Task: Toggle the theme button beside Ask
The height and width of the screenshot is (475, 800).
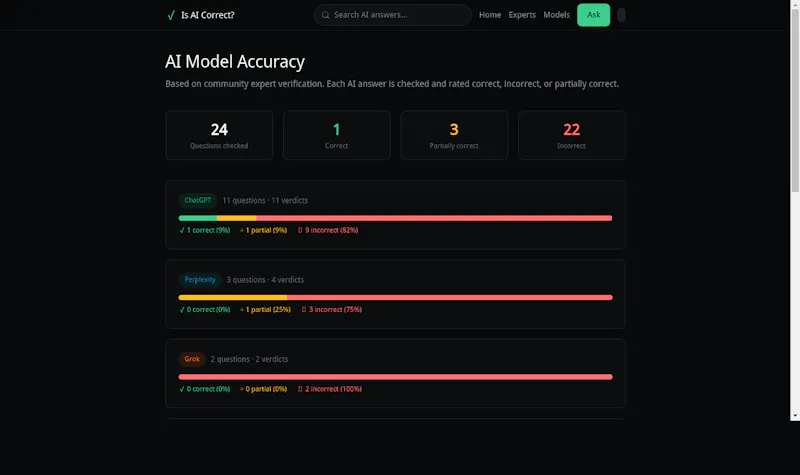Action: (621, 15)
